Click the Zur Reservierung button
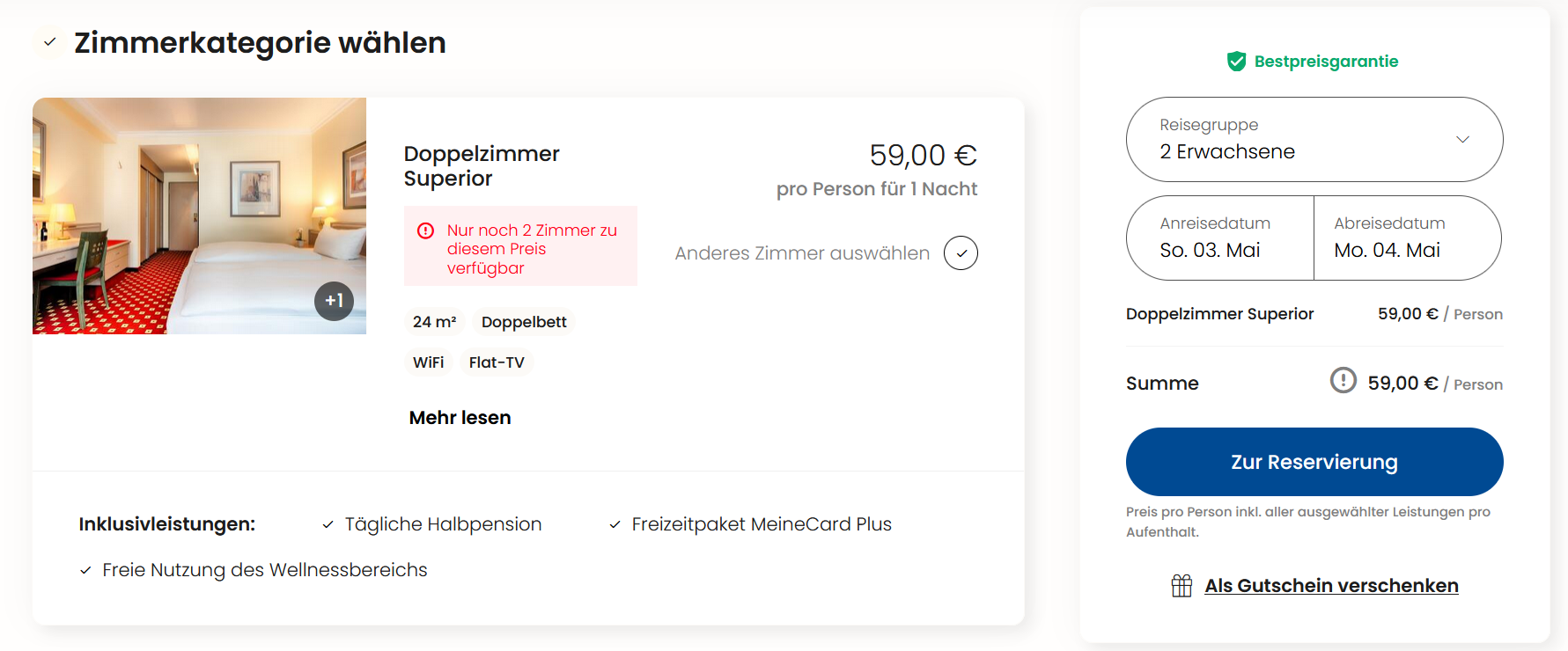The width and height of the screenshot is (1568, 651). 1314,461
